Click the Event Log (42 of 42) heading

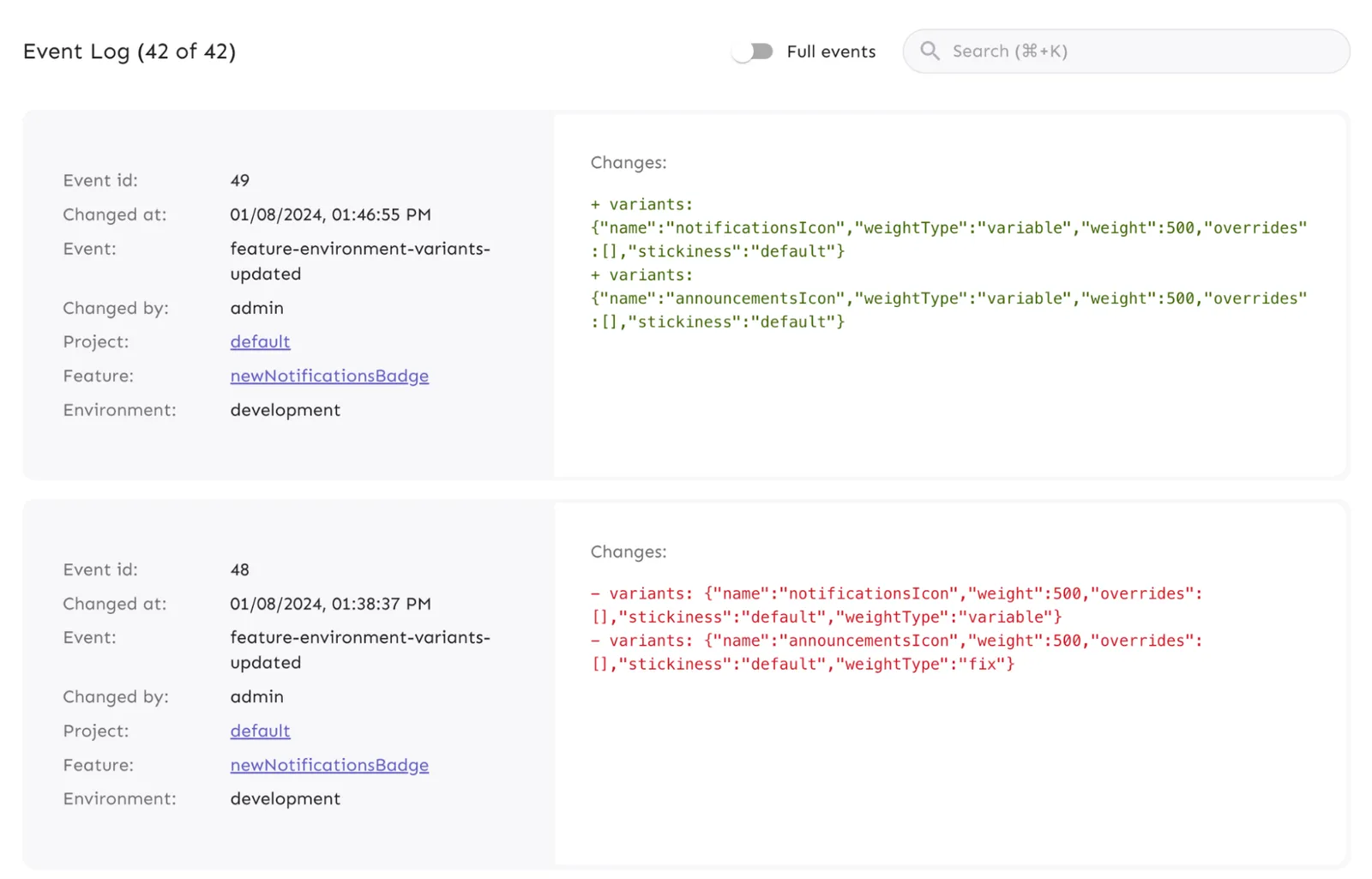pos(129,51)
